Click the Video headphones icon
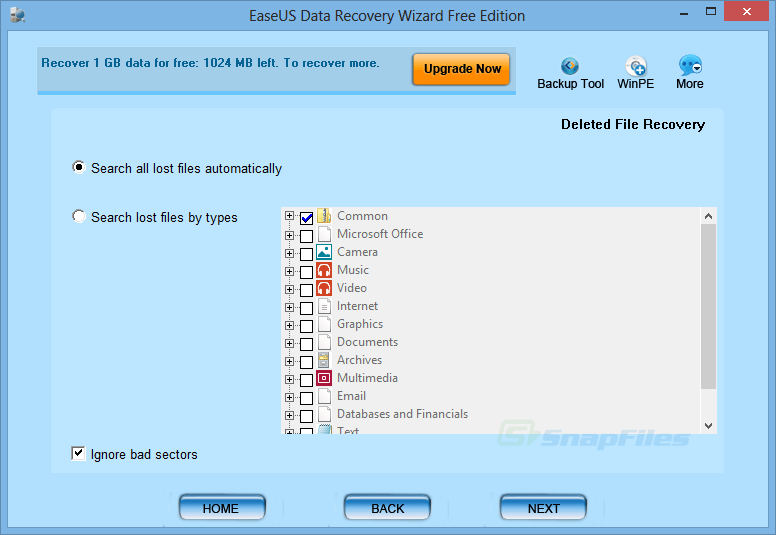 tap(324, 288)
